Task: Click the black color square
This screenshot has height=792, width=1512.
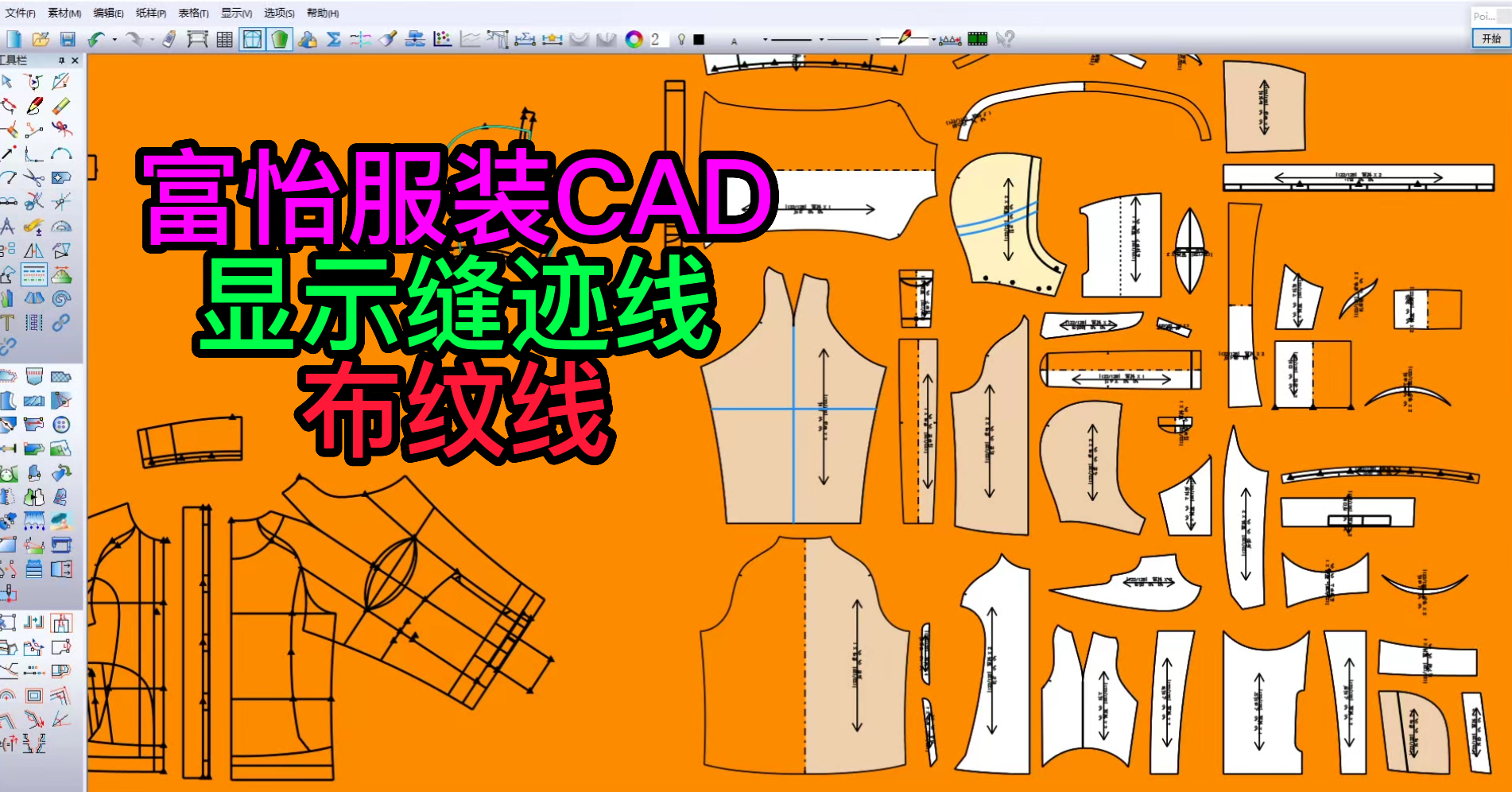Action: (699, 39)
